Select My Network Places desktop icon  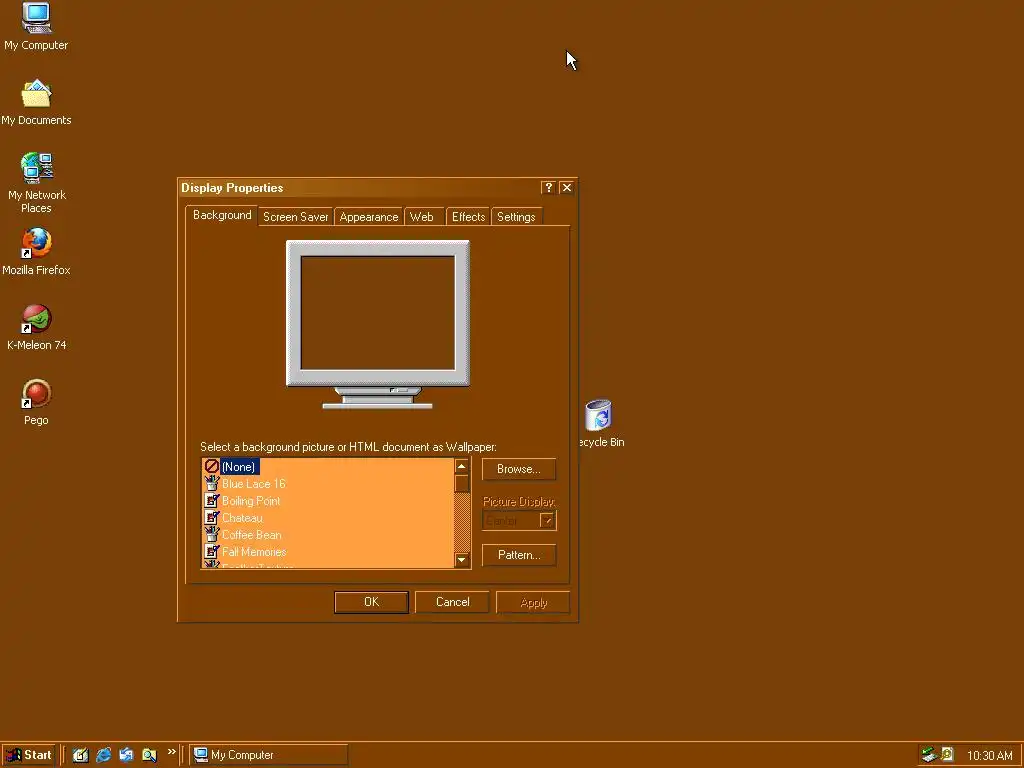coord(37,182)
